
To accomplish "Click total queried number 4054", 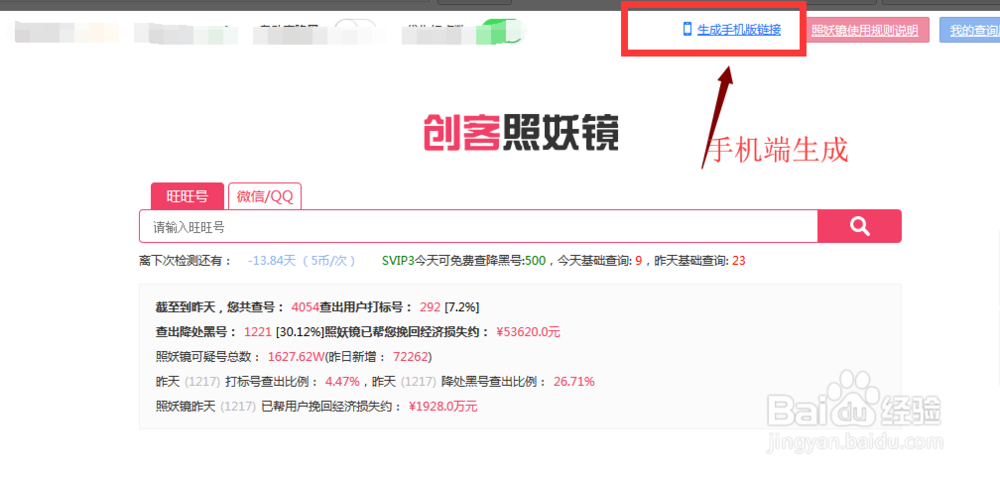I will (x=302, y=307).
